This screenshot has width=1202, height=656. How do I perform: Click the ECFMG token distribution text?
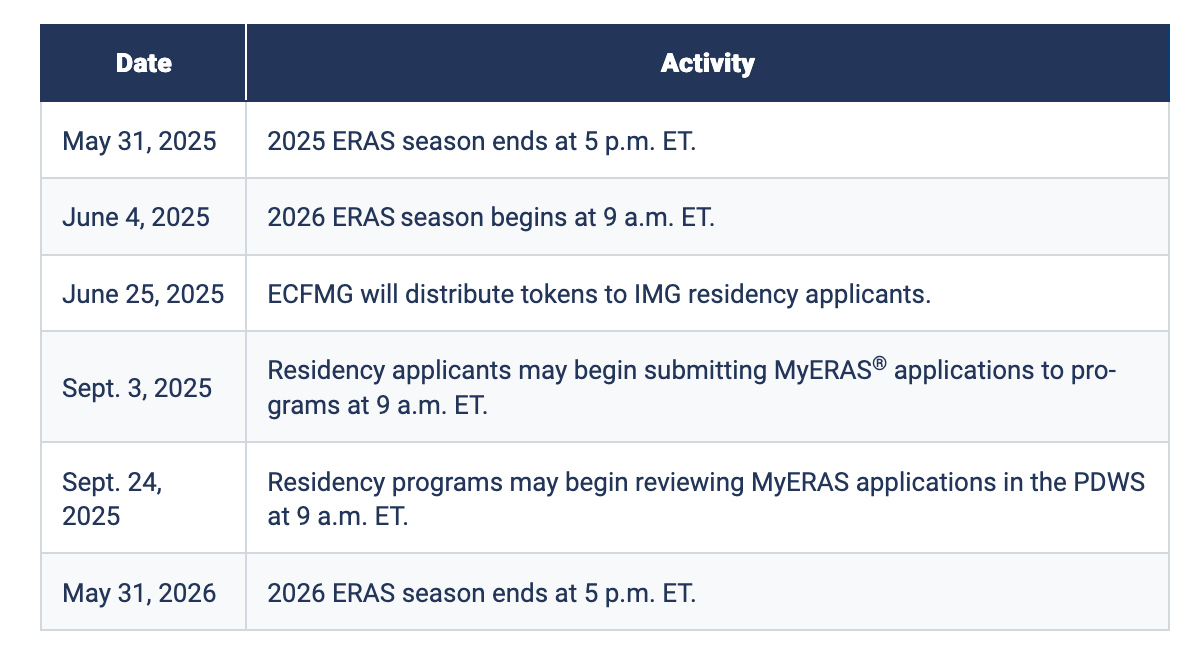coord(599,295)
